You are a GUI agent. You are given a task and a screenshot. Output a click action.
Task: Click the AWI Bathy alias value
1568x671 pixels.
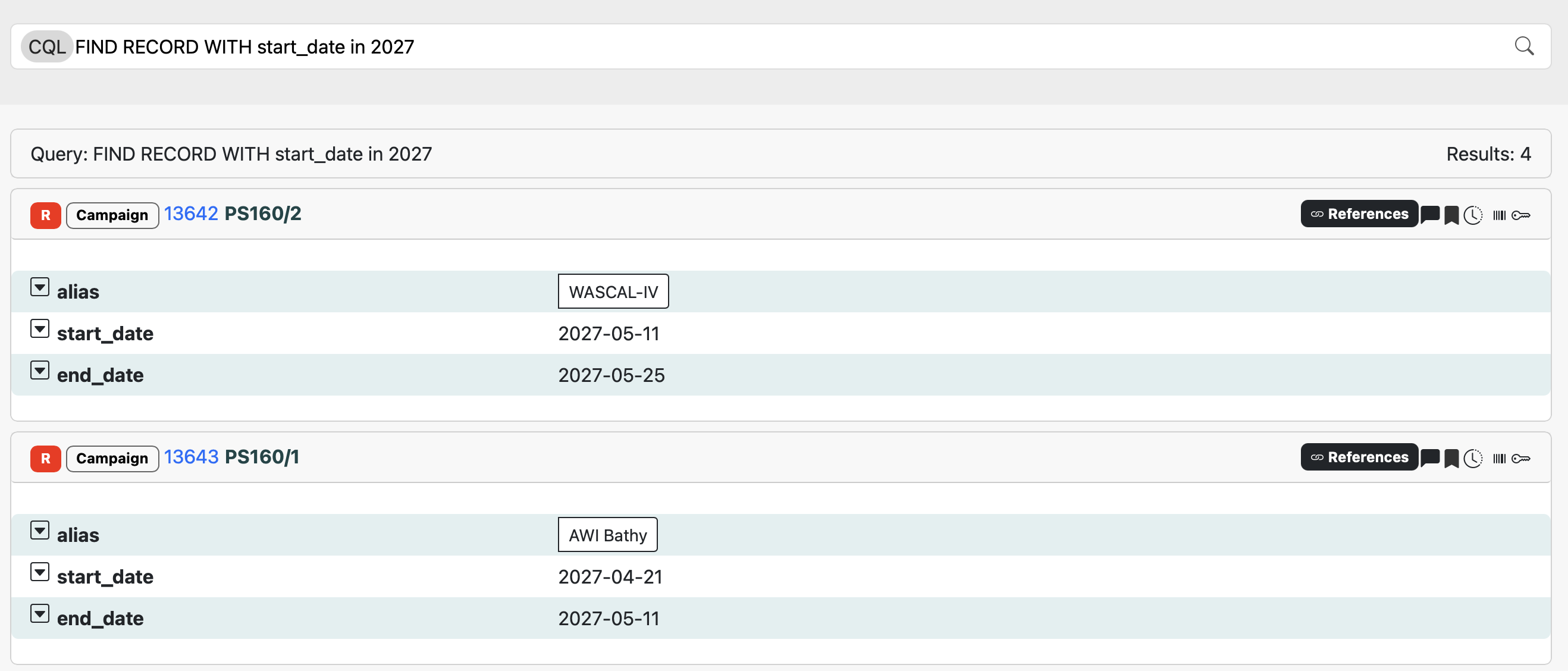coord(607,535)
